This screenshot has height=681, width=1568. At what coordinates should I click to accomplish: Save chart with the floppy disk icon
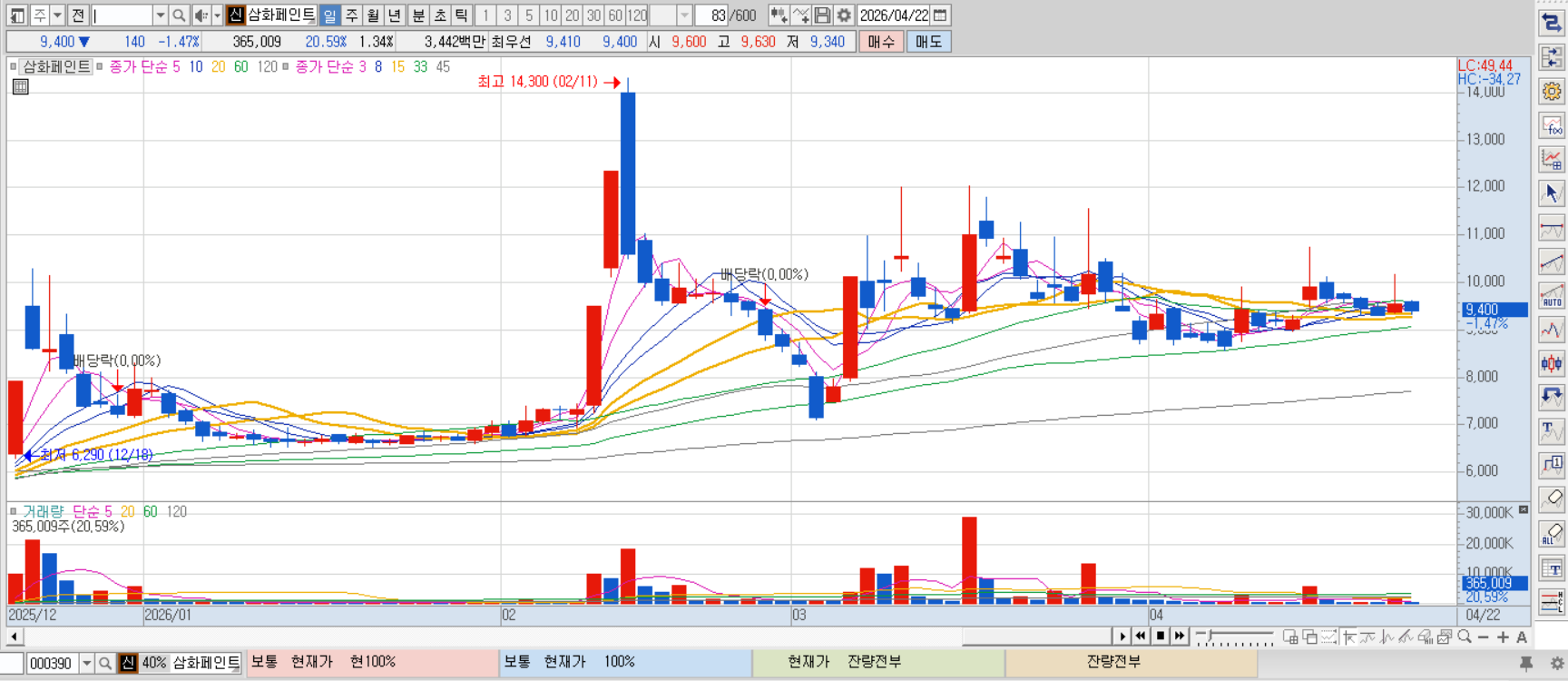(822, 15)
